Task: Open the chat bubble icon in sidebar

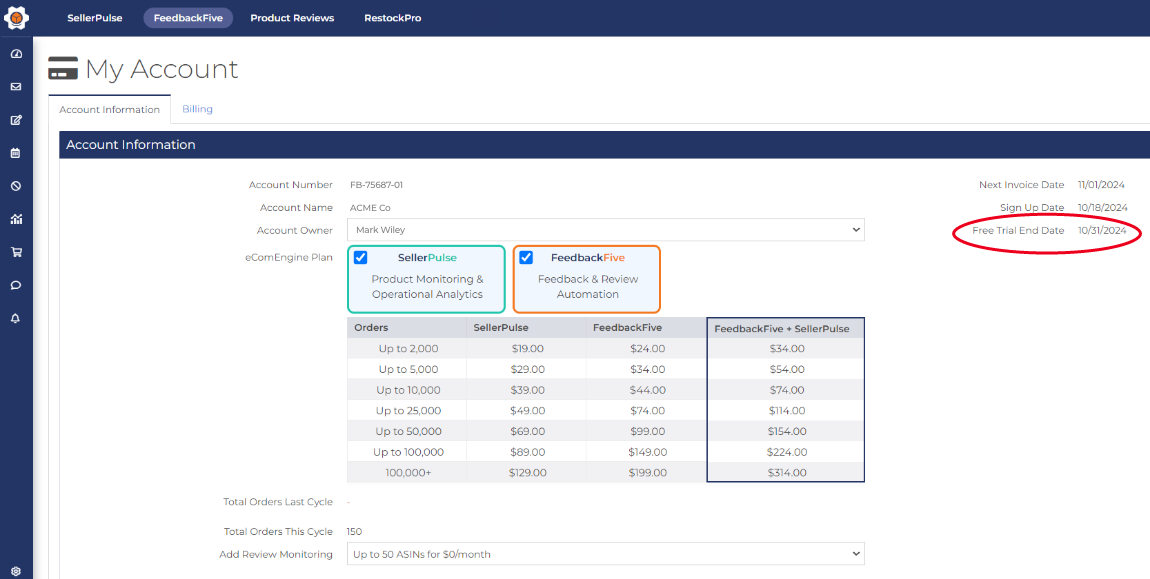Action: (x=16, y=285)
